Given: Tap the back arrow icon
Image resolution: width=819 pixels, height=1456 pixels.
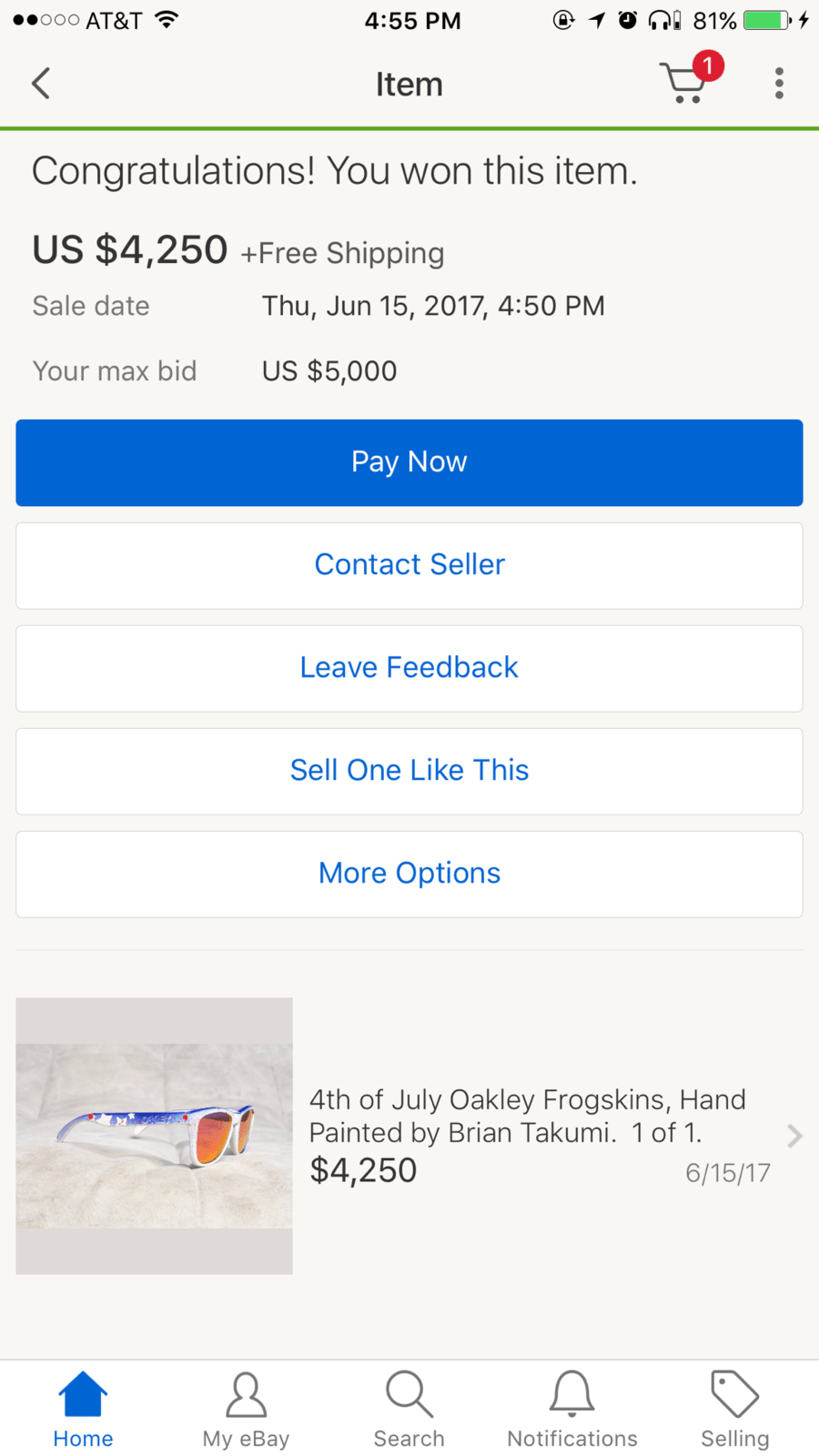Looking at the screenshot, I should [41, 84].
